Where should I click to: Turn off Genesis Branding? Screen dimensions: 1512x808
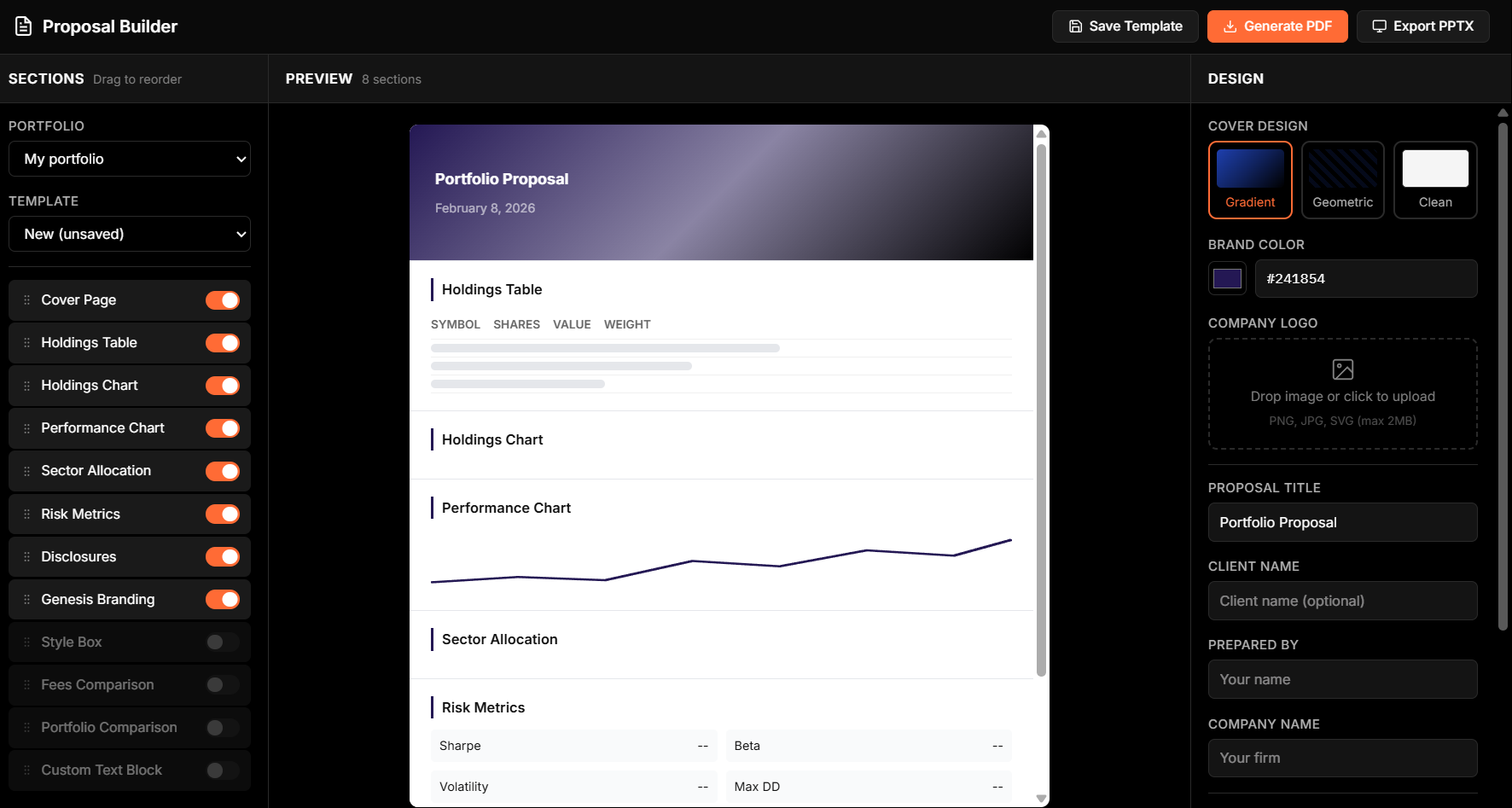223,599
